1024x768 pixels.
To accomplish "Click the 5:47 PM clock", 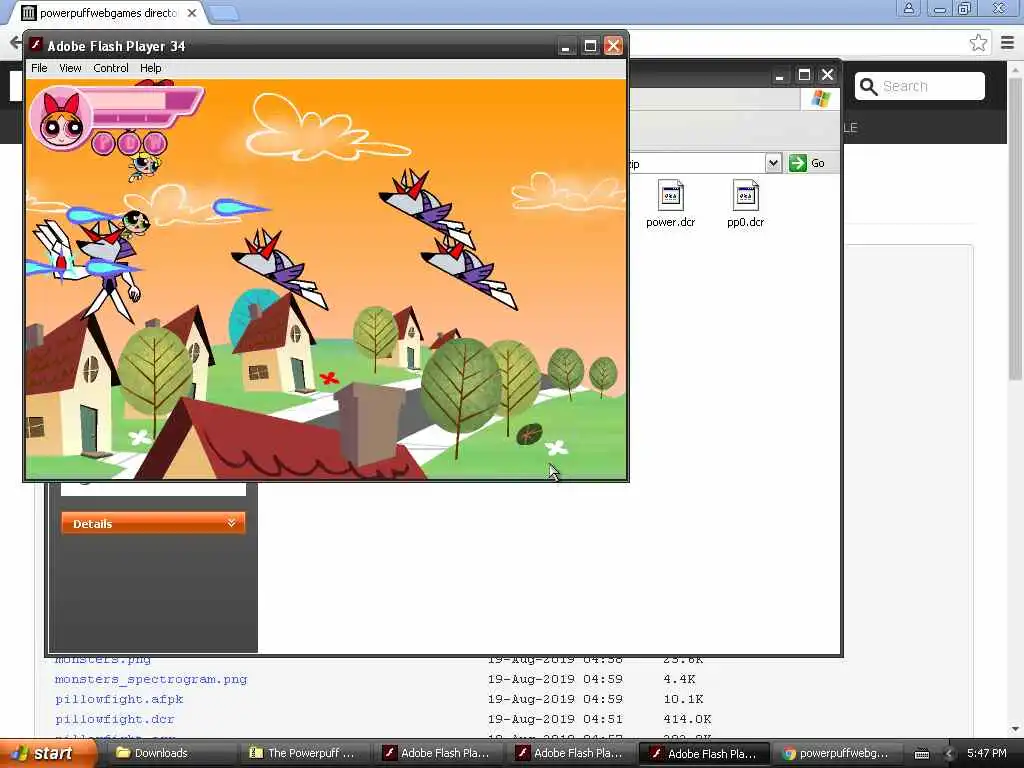I will (987, 753).
